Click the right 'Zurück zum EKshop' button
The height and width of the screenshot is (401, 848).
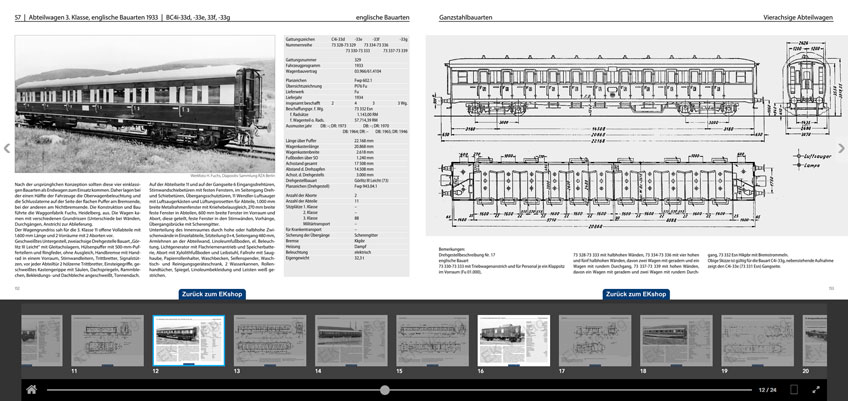tap(636, 294)
